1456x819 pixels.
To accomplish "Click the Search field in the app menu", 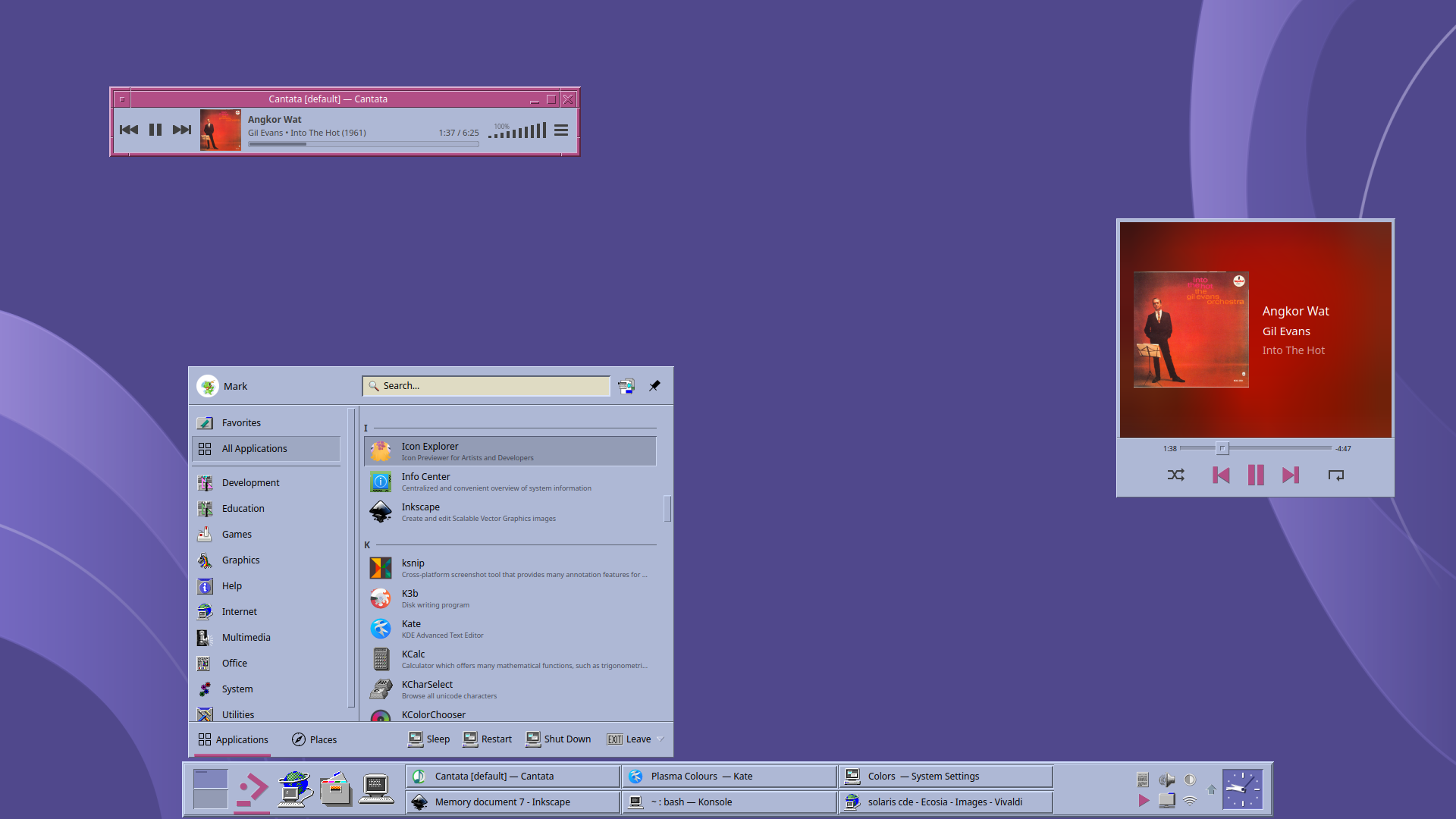I will (x=485, y=385).
